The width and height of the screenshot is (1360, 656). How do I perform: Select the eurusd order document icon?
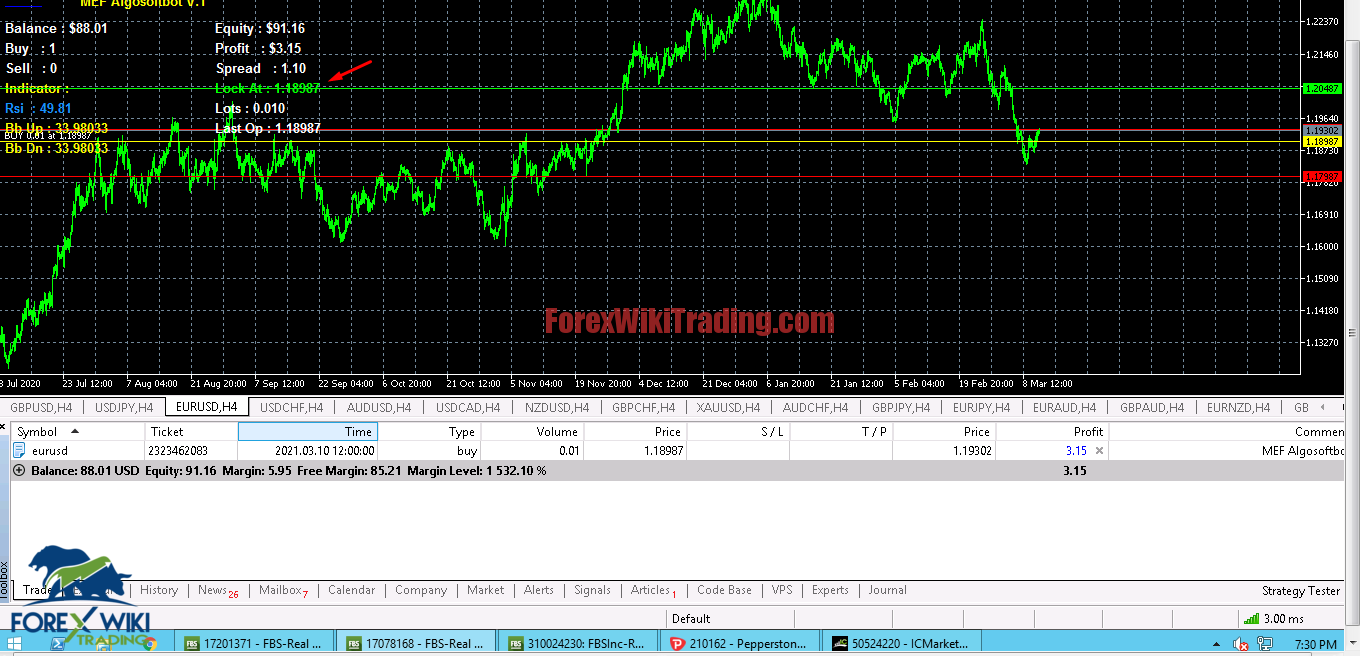pyautogui.click(x=19, y=451)
